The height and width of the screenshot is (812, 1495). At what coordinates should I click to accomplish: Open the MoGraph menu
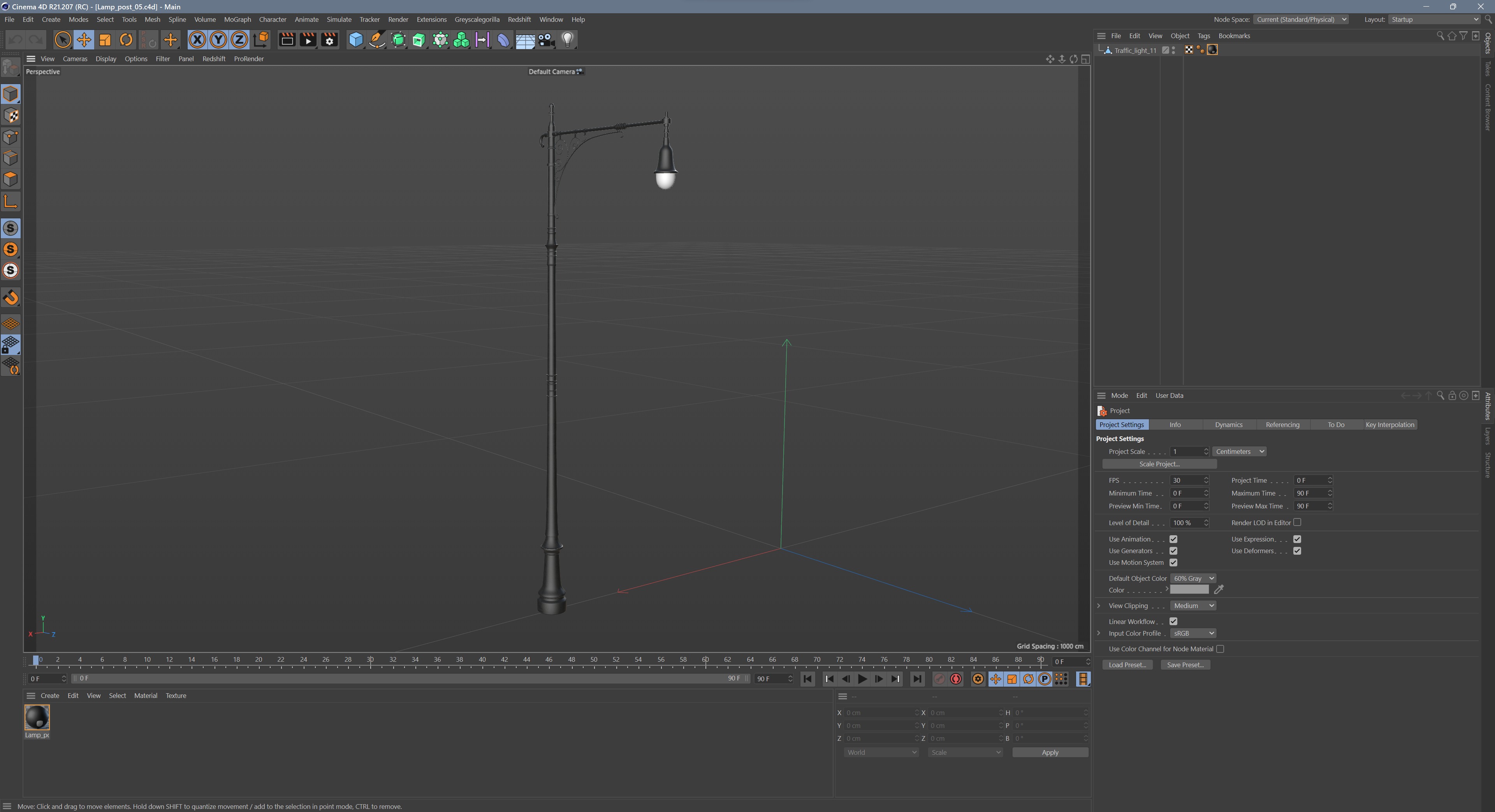click(x=237, y=19)
